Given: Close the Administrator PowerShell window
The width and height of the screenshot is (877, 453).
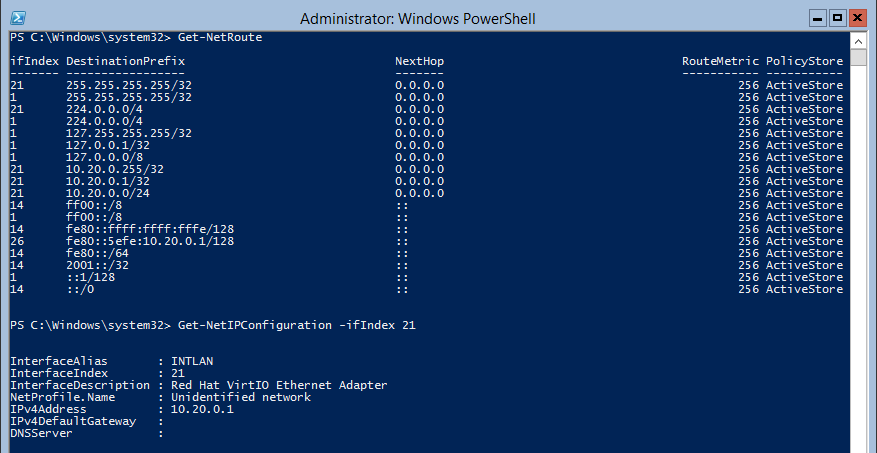Looking at the screenshot, I should click(x=857, y=18).
